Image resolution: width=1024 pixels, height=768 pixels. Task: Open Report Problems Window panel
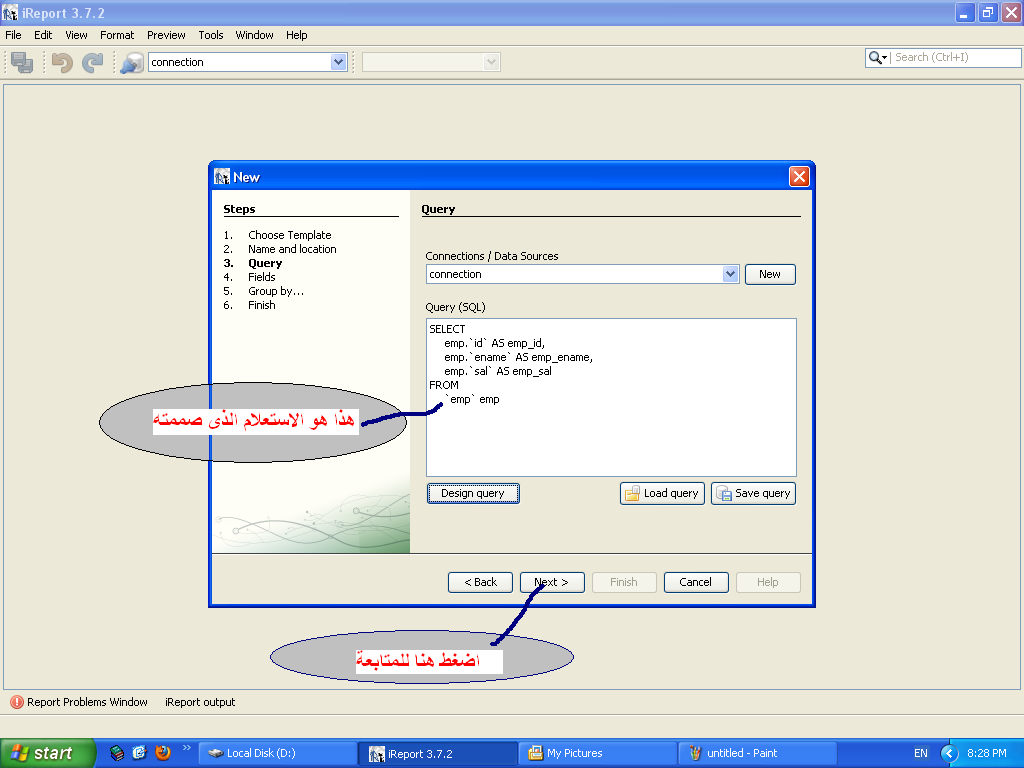pos(79,702)
